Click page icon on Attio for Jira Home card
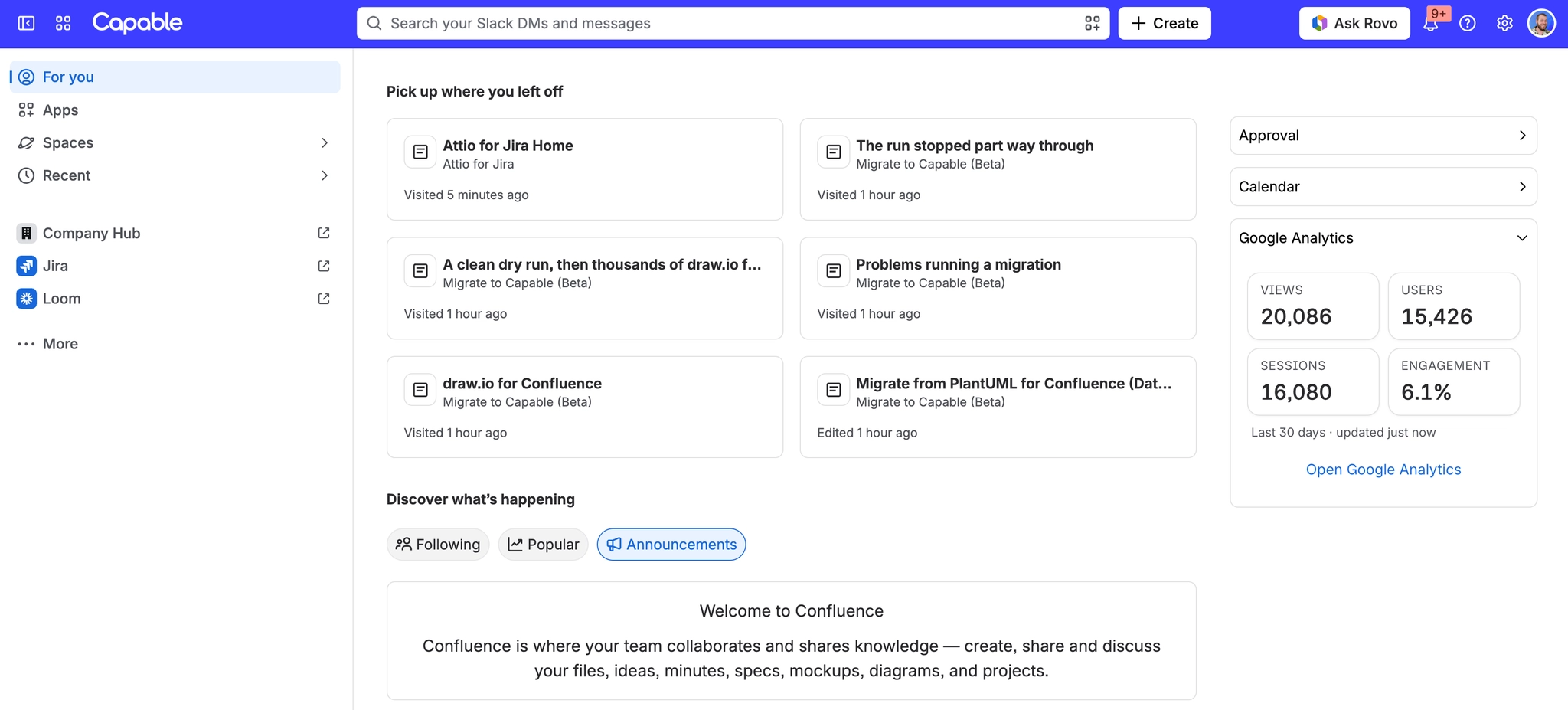1568x710 pixels. coord(420,152)
